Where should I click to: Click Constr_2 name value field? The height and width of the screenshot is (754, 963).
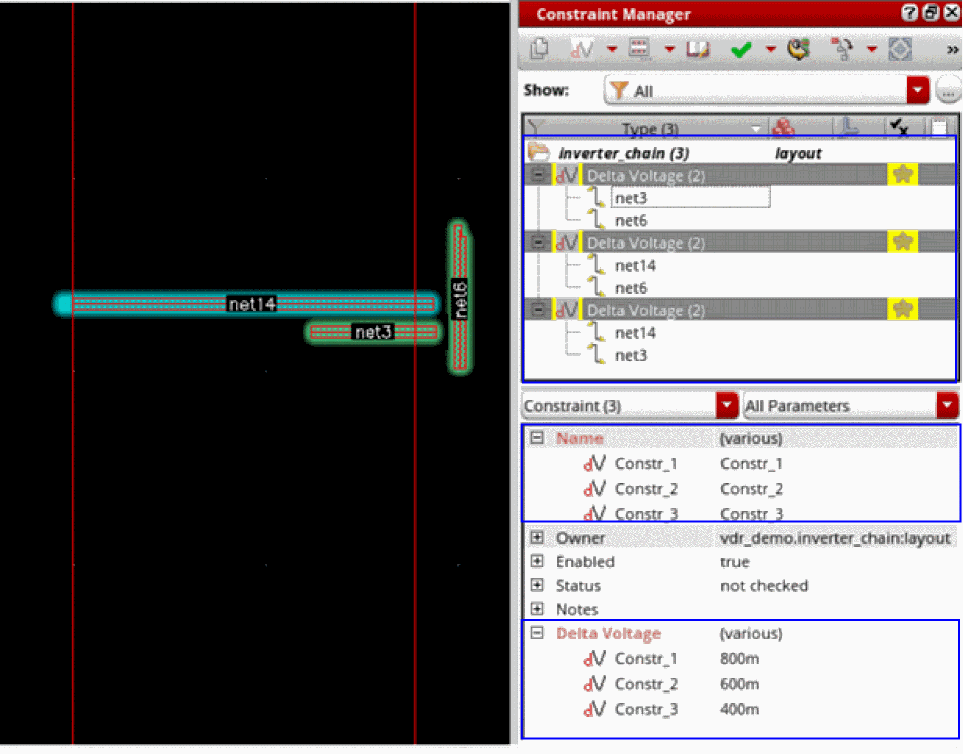coord(751,489)
